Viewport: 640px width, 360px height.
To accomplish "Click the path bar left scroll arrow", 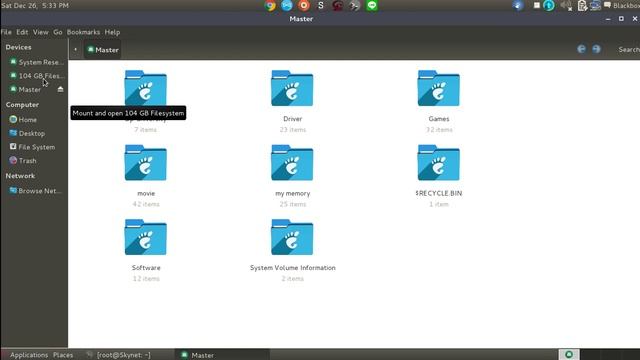I will pyautogui.click(x=76, y=50).
